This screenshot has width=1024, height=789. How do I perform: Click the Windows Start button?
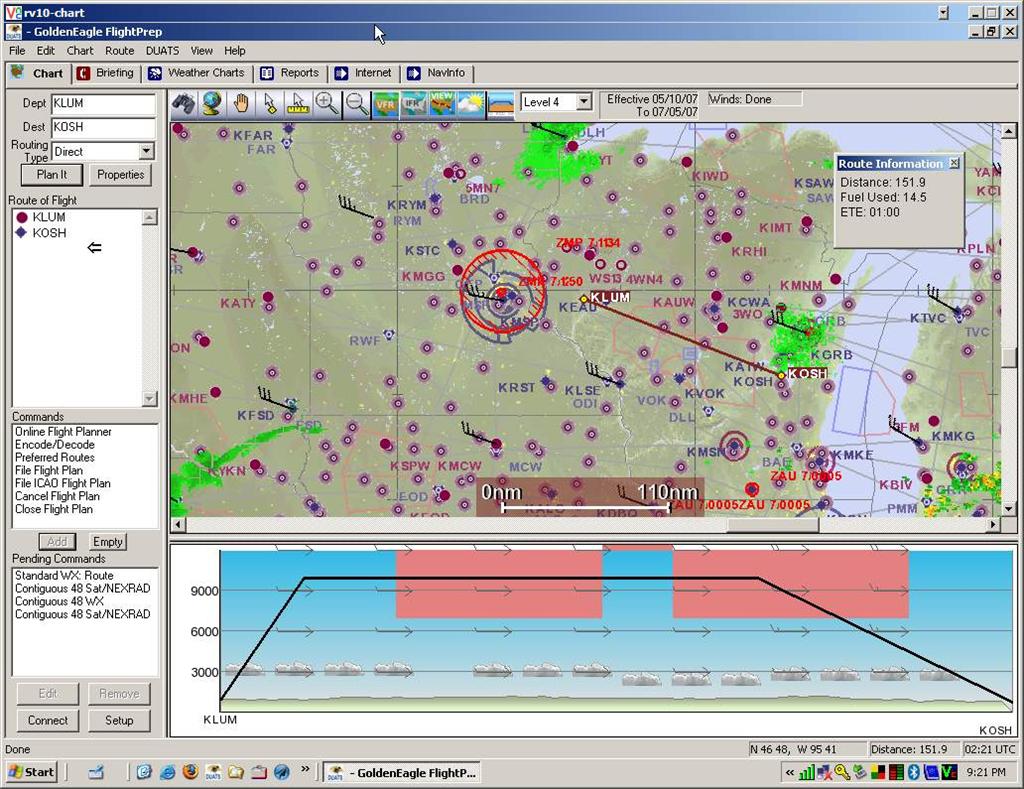31,773
